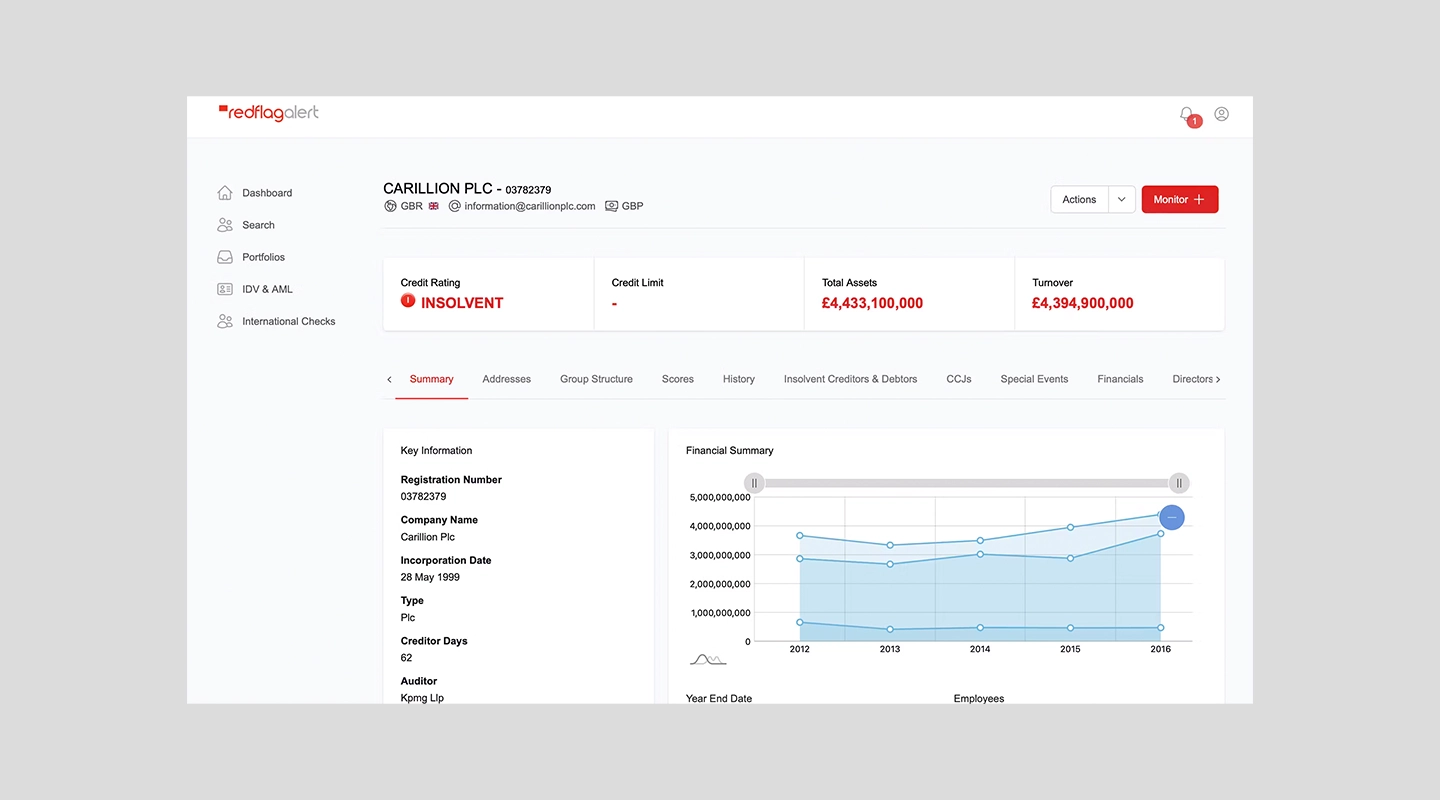This screenshot has height=800, width=1440.
Task: Open the Directors tab
Action: 1192,379
